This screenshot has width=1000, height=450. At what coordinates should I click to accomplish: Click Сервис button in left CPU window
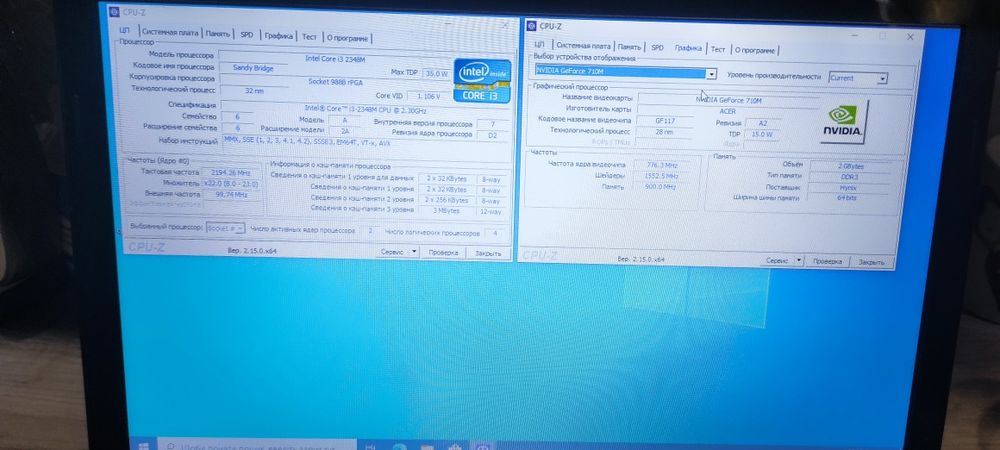(x=392, y=252)
